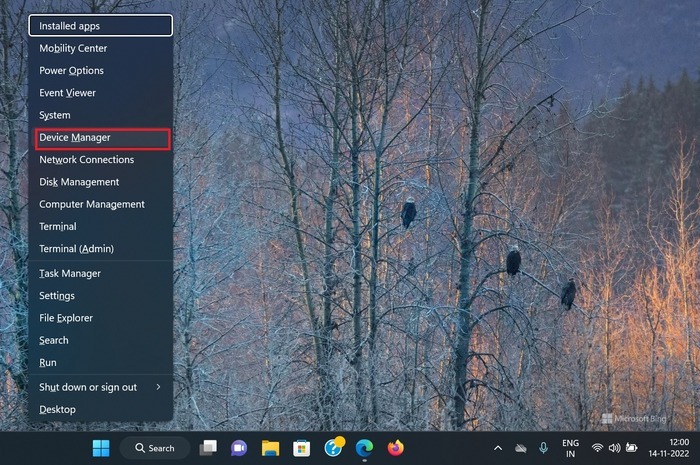Choose Search in the power menu
This screenshot has height=465, width=700.
pyautogui.click(x=100, y=340)
